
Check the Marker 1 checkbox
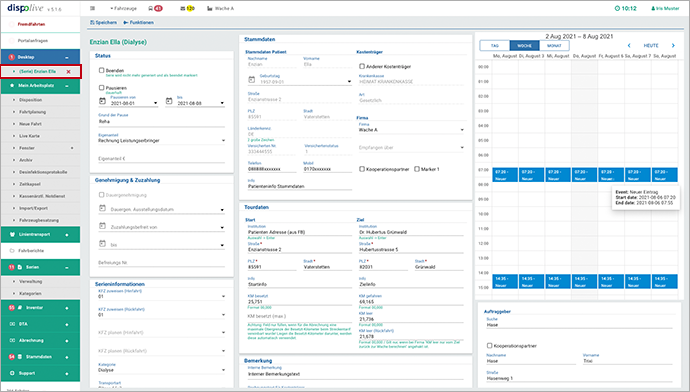(417, 169)
